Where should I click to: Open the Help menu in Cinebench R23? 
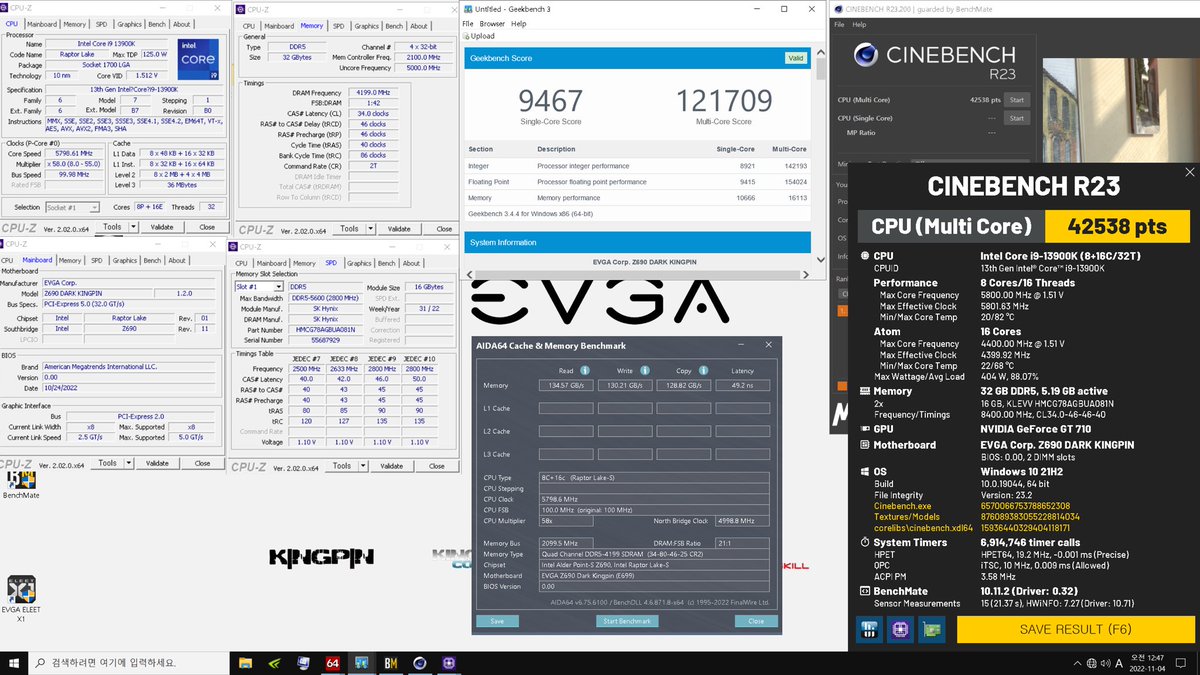tap(858, 24)
